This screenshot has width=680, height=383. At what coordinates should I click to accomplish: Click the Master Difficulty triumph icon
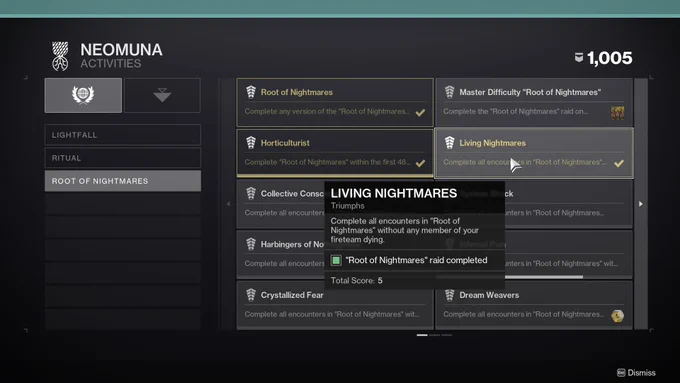pos(449,92)
